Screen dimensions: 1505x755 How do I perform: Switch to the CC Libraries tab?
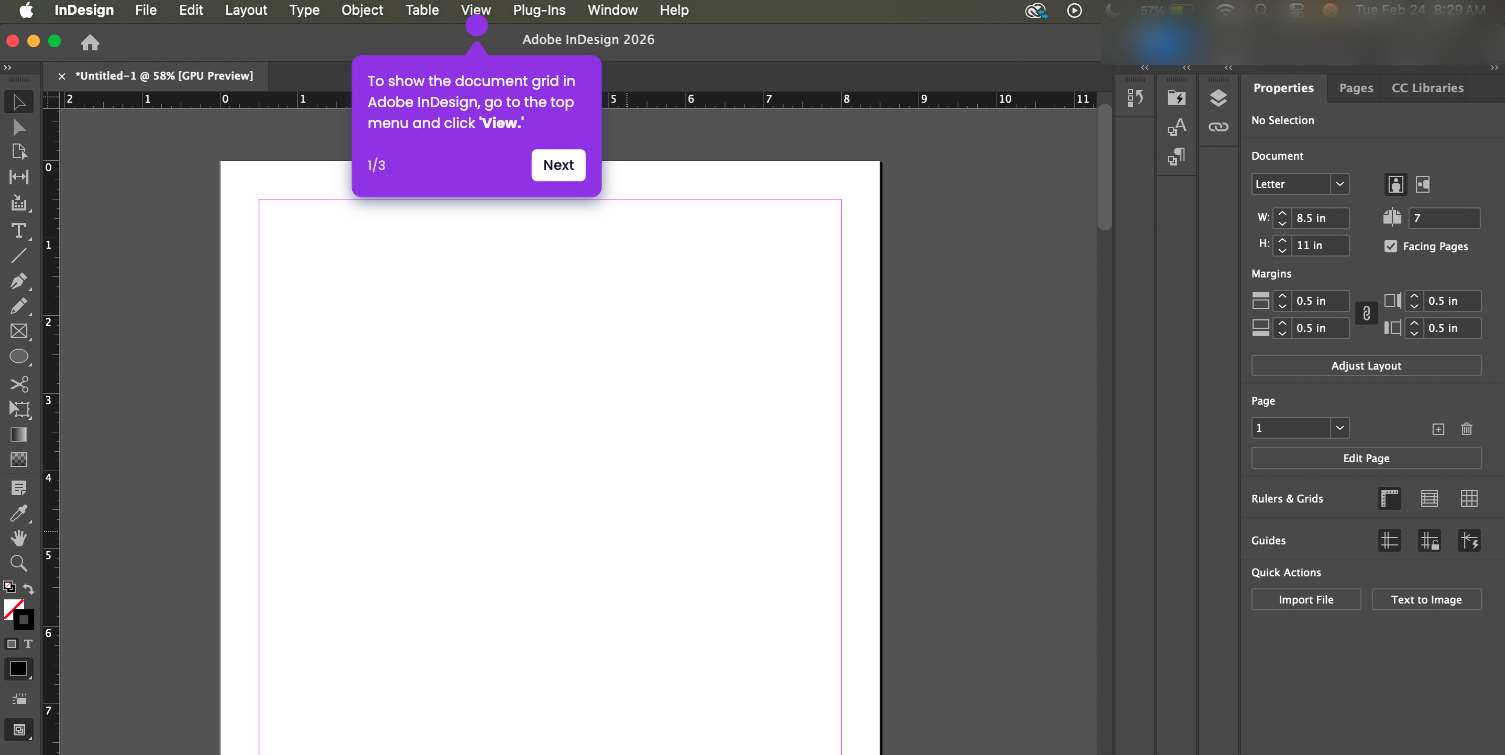1427,88
